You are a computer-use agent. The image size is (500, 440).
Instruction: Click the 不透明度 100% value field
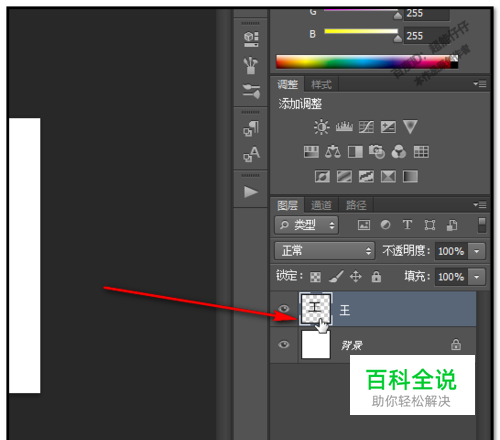coord(451,251)
